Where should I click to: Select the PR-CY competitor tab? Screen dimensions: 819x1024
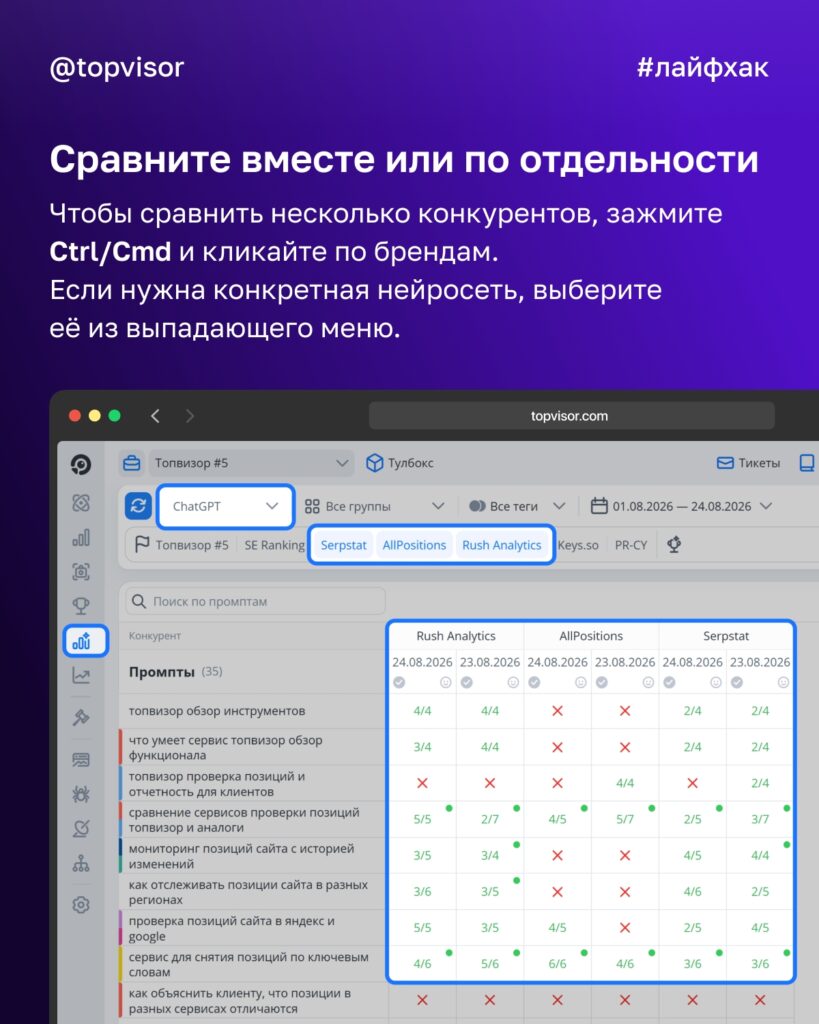coord(631,545)
